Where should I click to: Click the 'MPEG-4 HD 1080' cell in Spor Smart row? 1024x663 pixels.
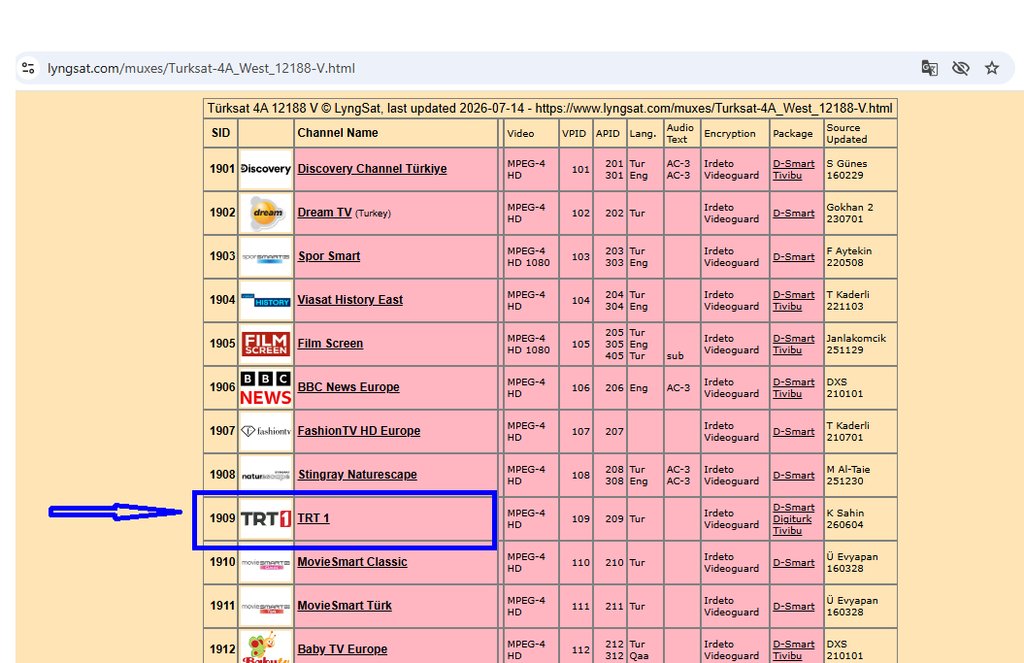click(531, 257)
